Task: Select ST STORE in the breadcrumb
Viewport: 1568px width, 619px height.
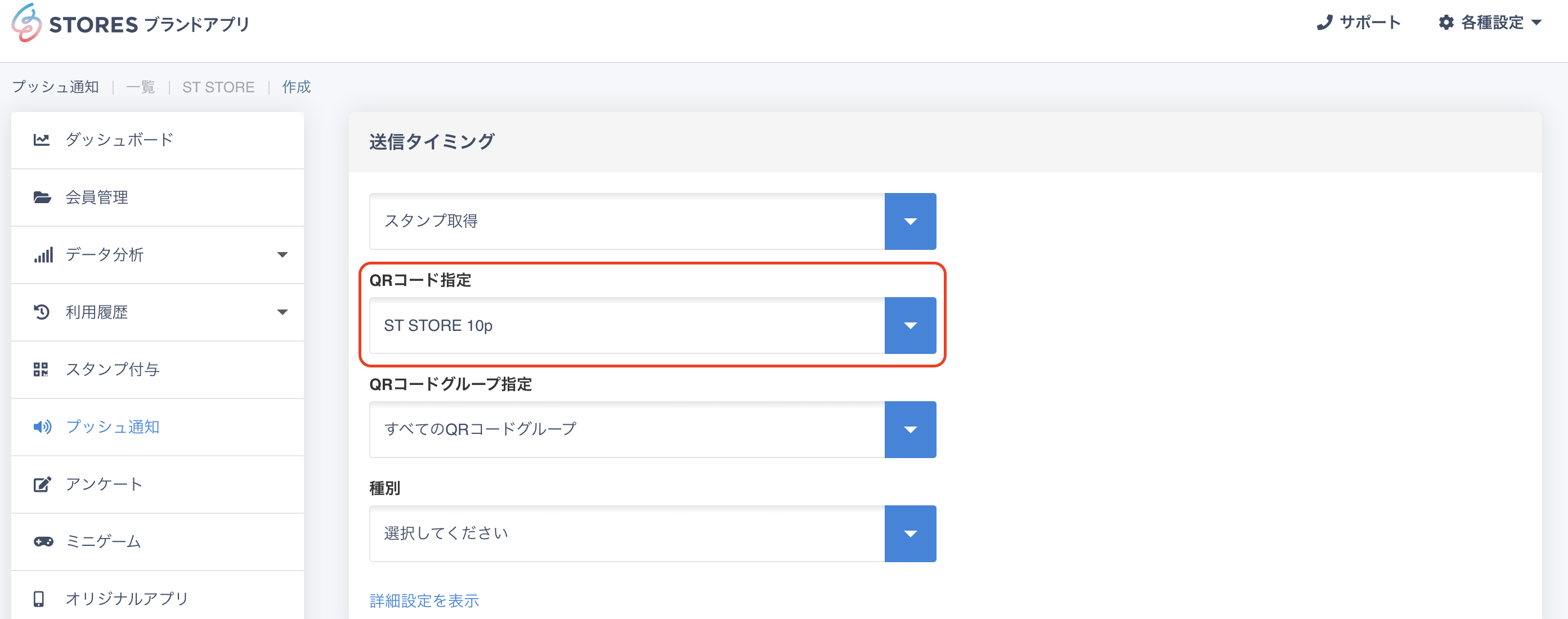Action: coord(218,87)
